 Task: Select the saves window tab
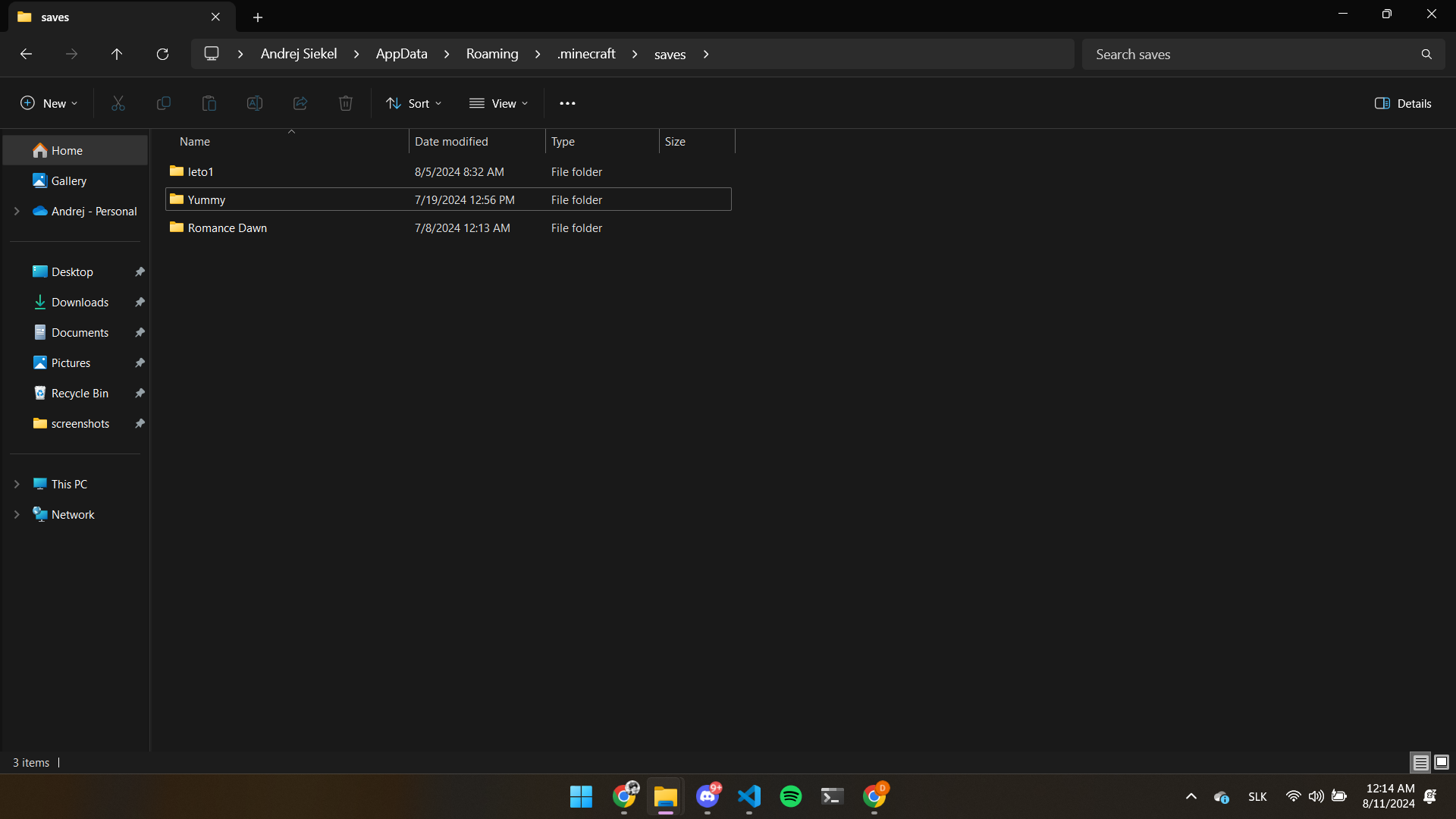(121, 17)
